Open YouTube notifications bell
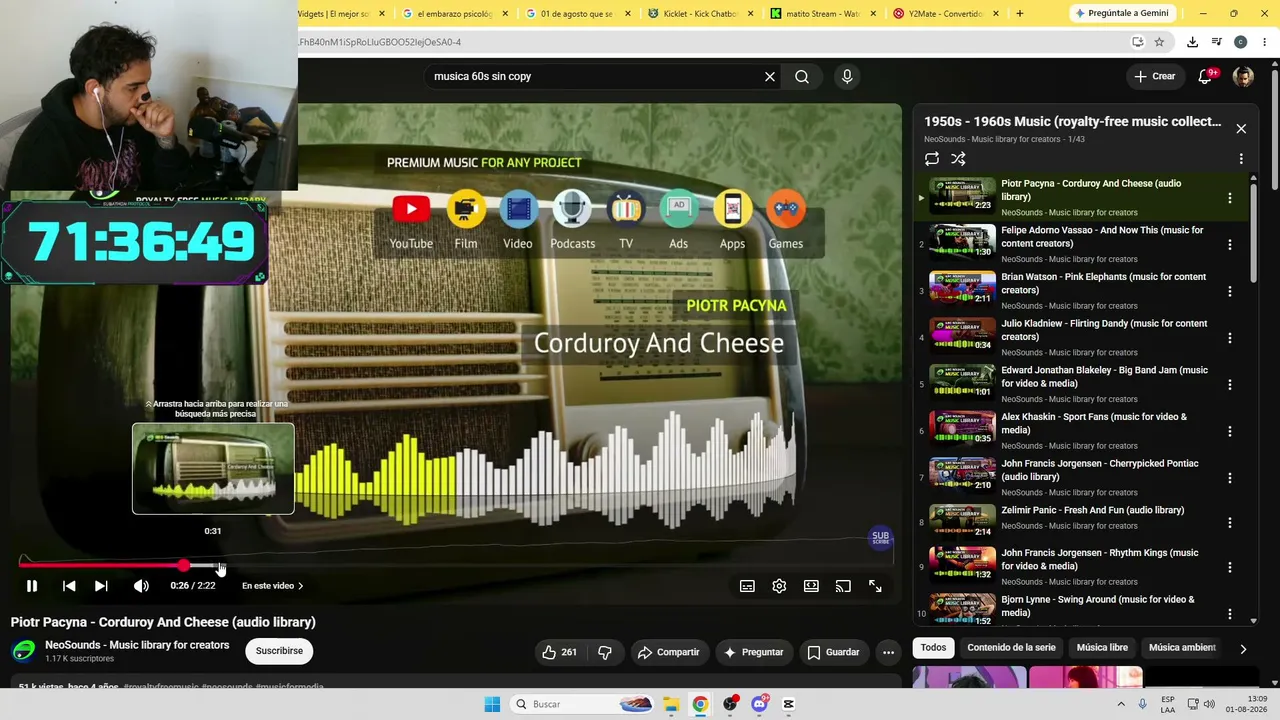The image size is (1280, 720). point(1205,77)
